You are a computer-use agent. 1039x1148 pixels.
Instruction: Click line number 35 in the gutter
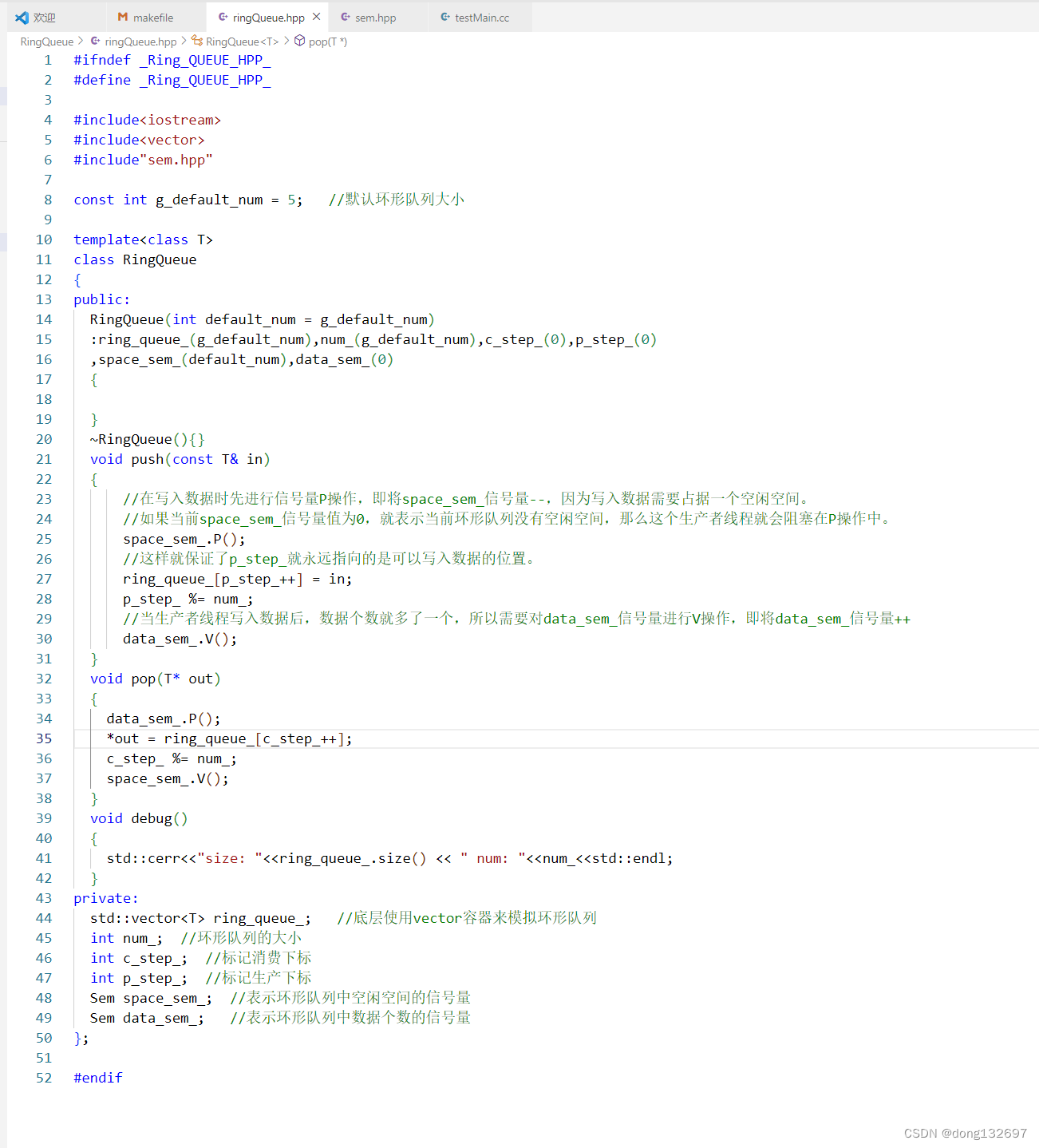pos(44,738)
